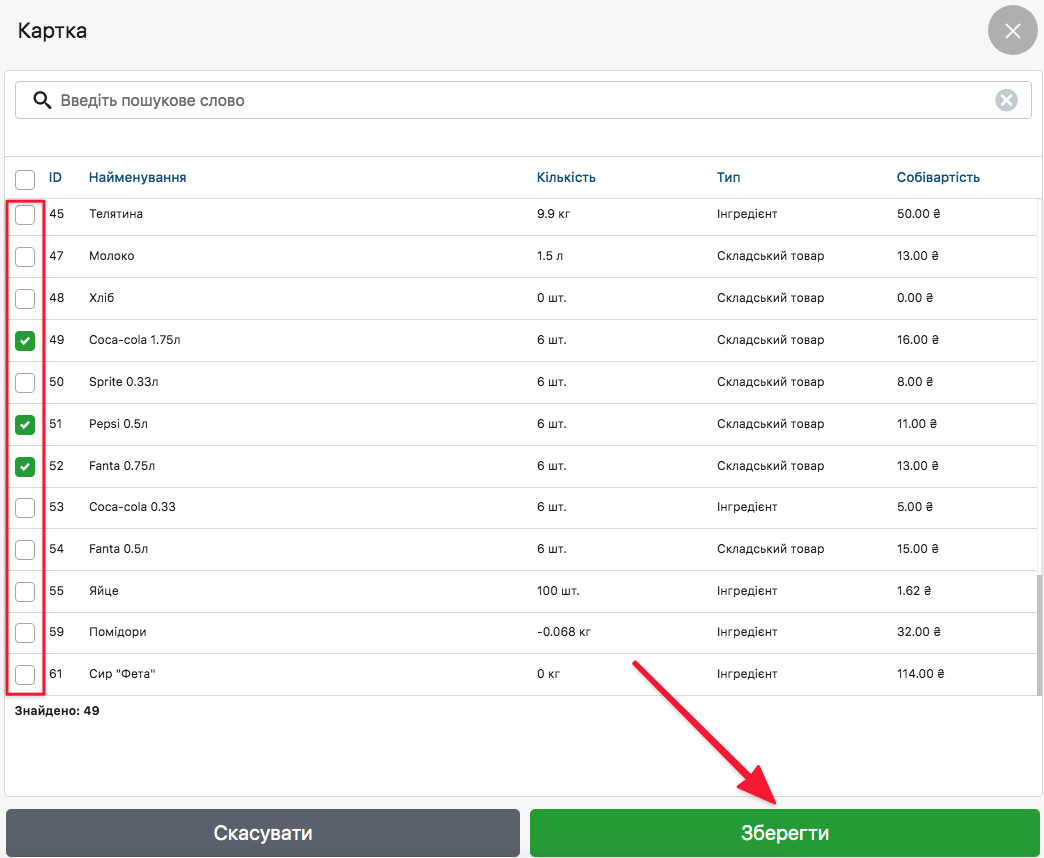Sort by Кількість column header
1044x858 pixels.
click(565, 178)
